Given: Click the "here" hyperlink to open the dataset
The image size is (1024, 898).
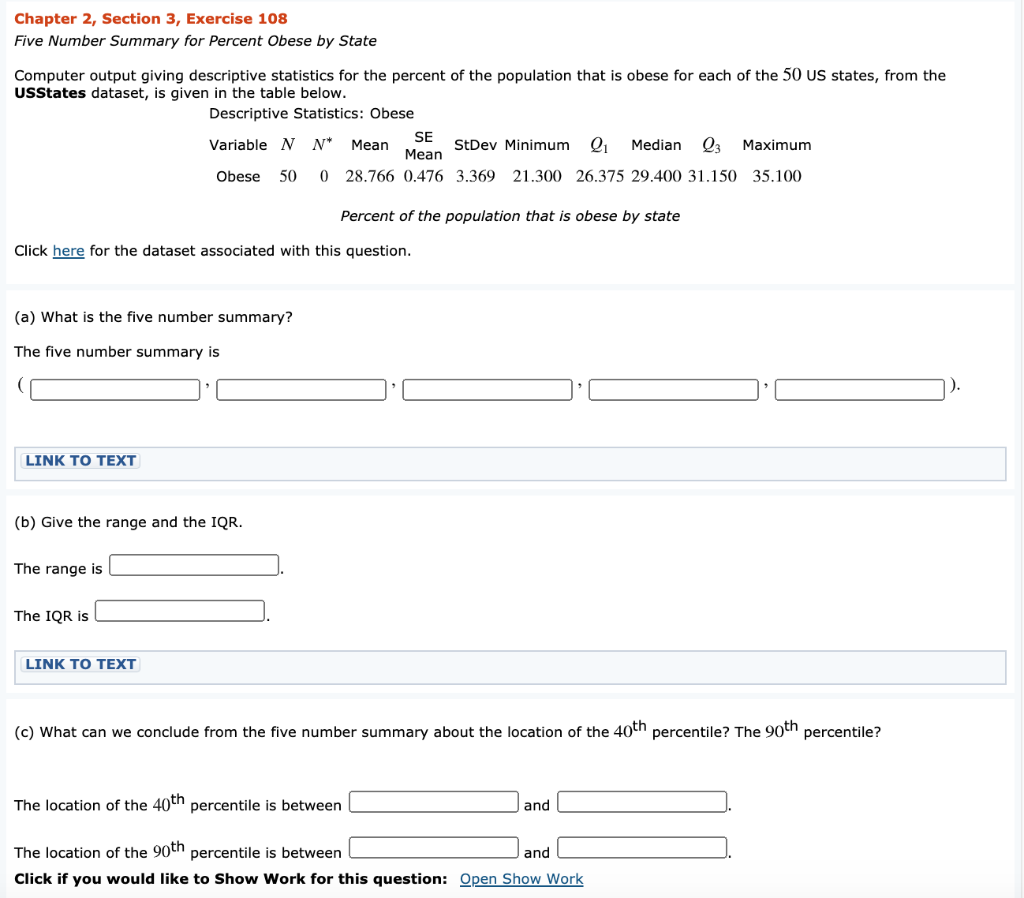Looking at the screenshot, I should tap(68, 250).
